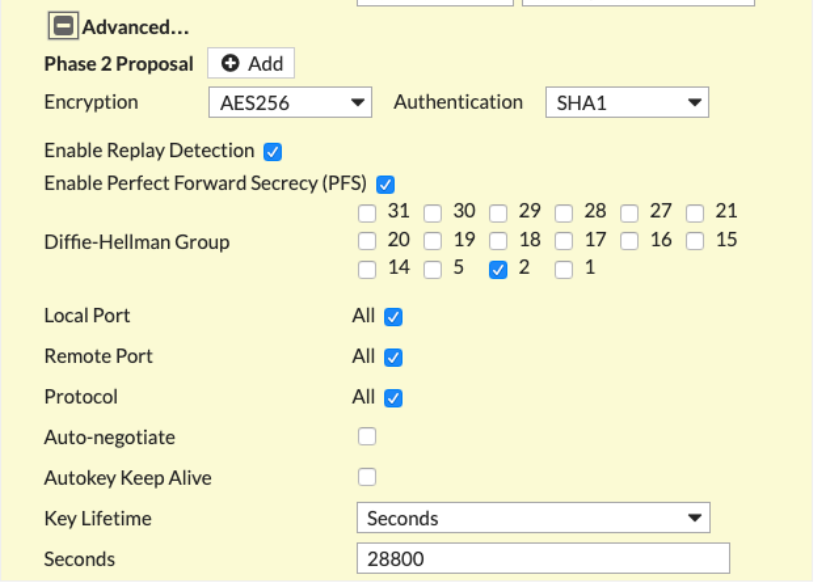Click the Seconds field showing 28800
Viewport: 822px width, 584px height.
(543, 559)
